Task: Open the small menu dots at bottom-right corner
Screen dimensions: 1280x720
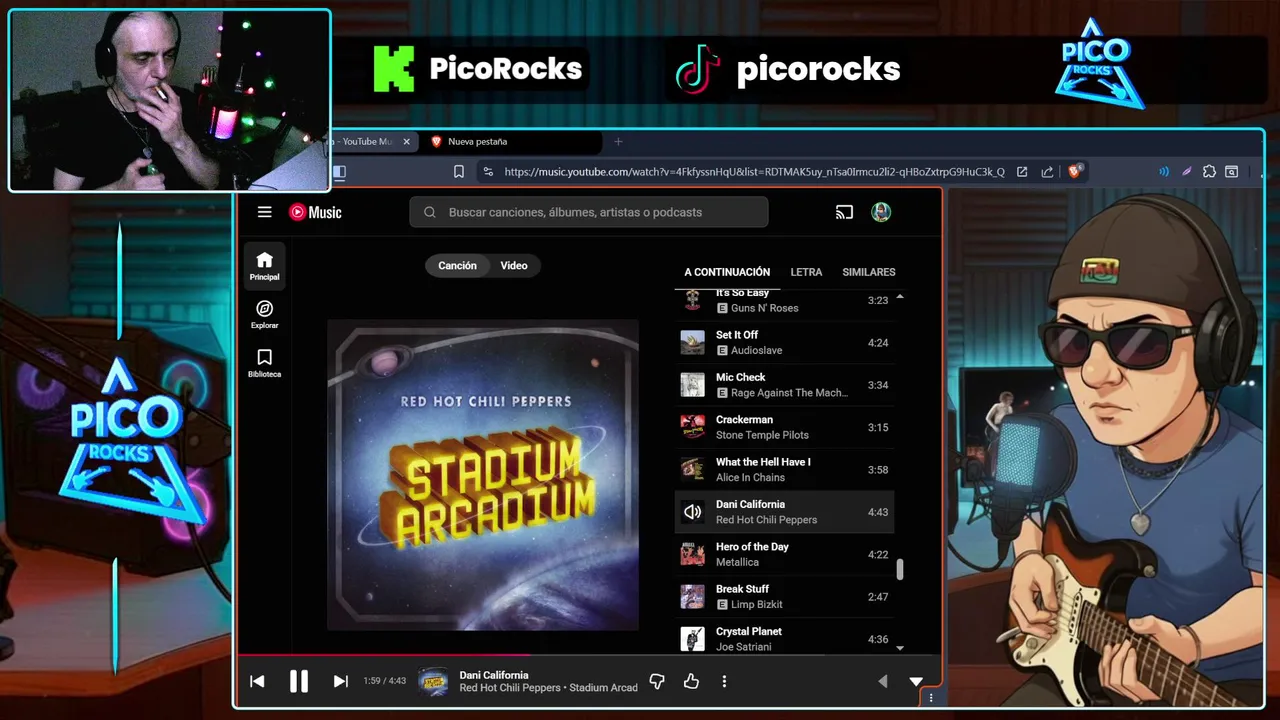Action: (x=931, y=698)
